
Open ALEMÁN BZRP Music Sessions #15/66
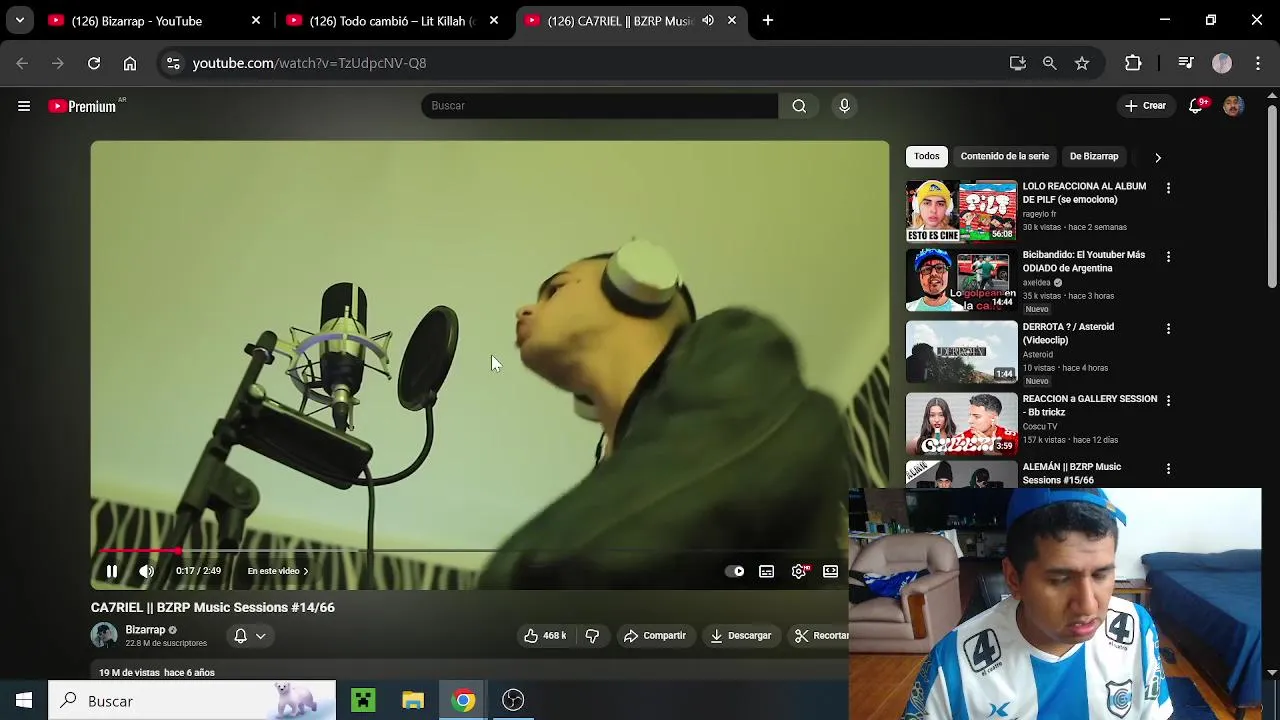click(1071, 473)
